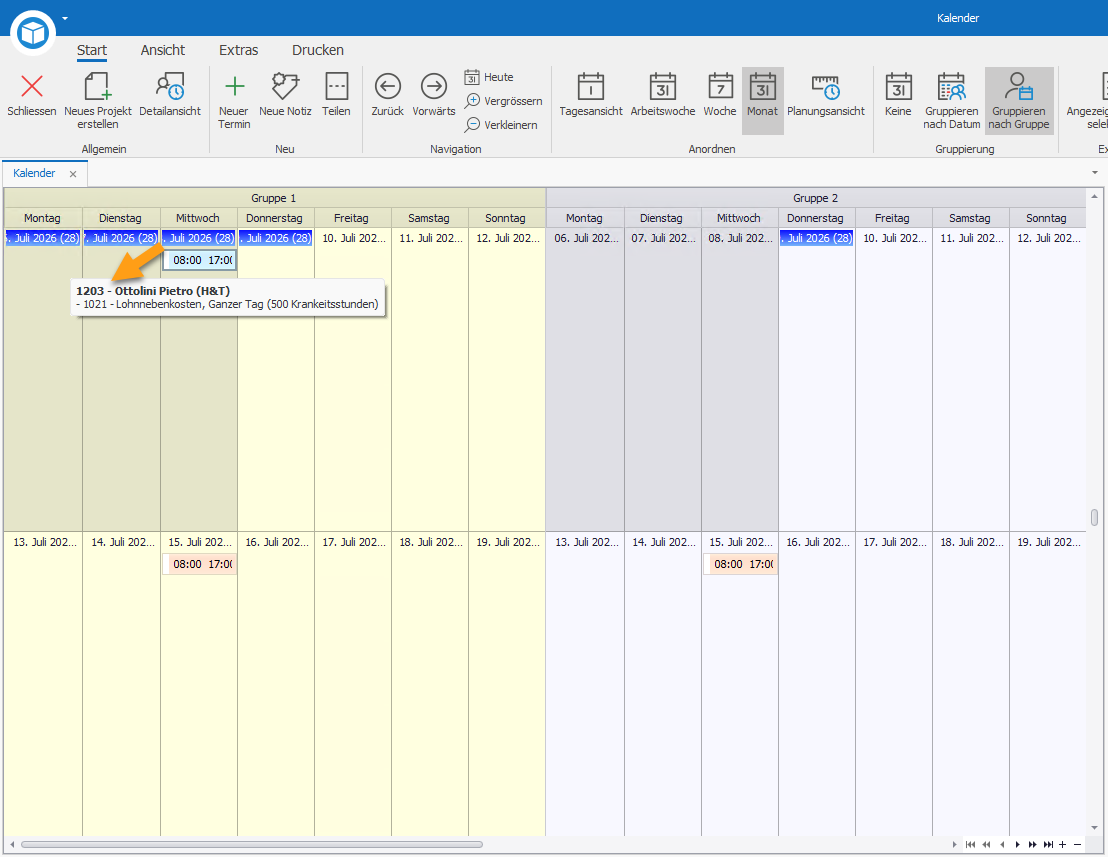Open the quick access dropdown arrow beside logo
Viewport: 1108px width, 857px height.
pyautogui.click(x=65, y=18)
